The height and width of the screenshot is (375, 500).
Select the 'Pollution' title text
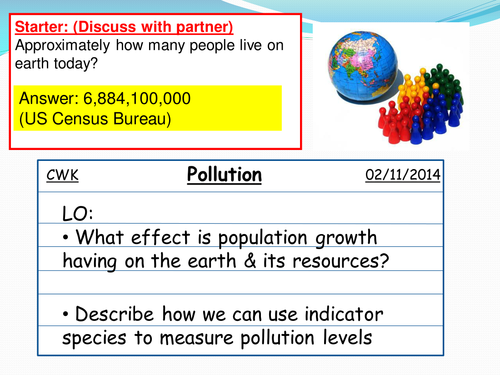point(224,175)
